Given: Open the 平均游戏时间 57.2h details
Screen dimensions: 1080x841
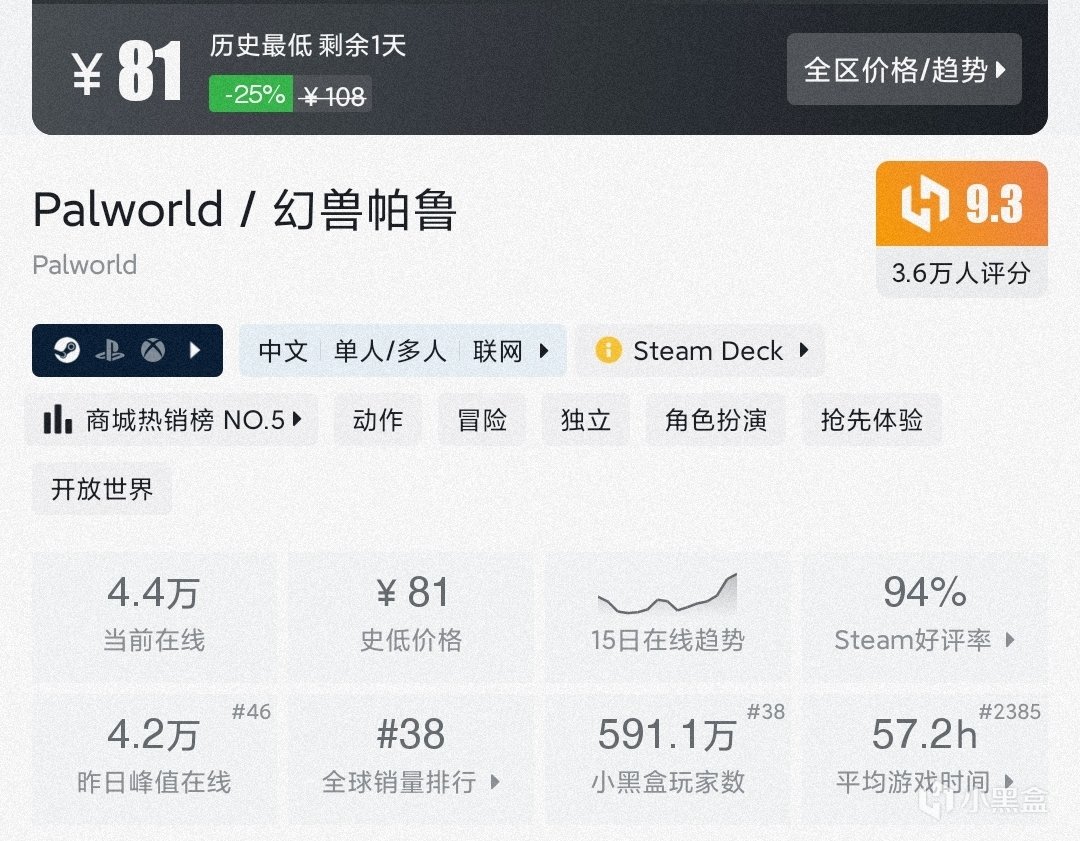Looking at the screenshot, I should point(925,758).
